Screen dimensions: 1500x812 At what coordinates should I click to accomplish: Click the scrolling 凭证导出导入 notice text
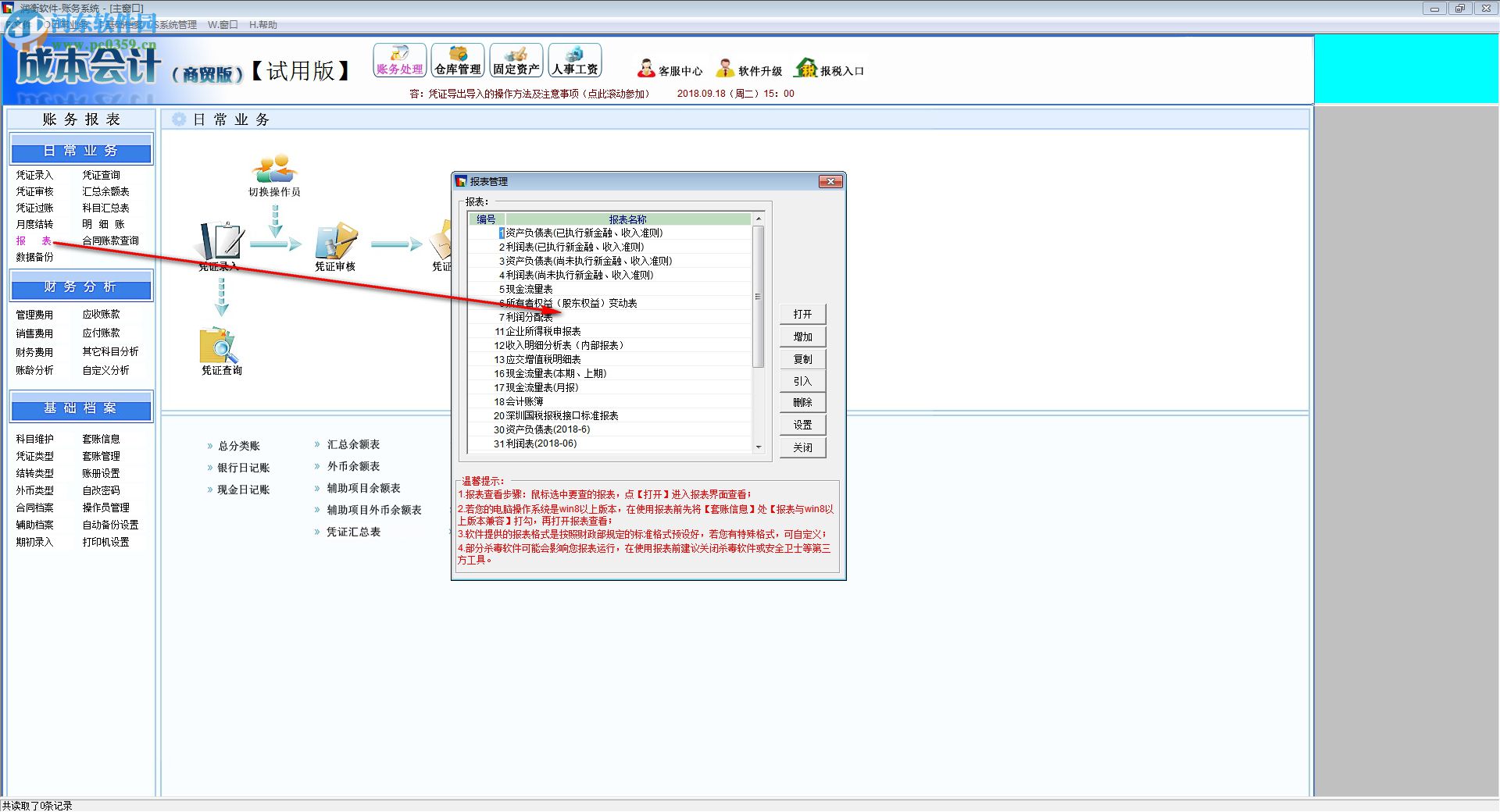pos(530,94)
